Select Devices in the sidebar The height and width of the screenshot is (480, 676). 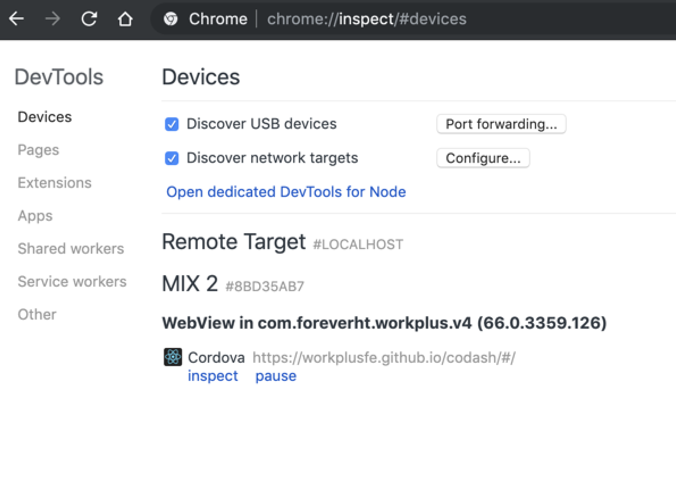coord(45,117)
